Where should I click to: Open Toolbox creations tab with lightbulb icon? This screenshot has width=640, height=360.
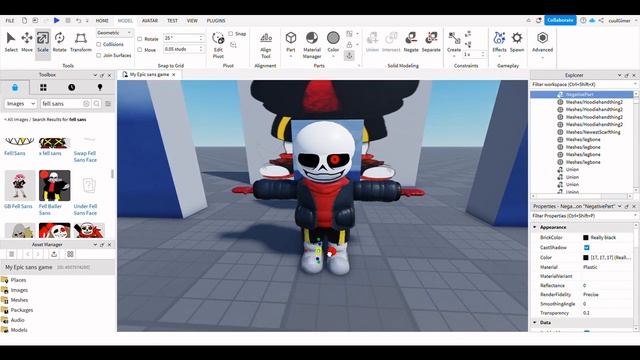click(x=100, y=87)
